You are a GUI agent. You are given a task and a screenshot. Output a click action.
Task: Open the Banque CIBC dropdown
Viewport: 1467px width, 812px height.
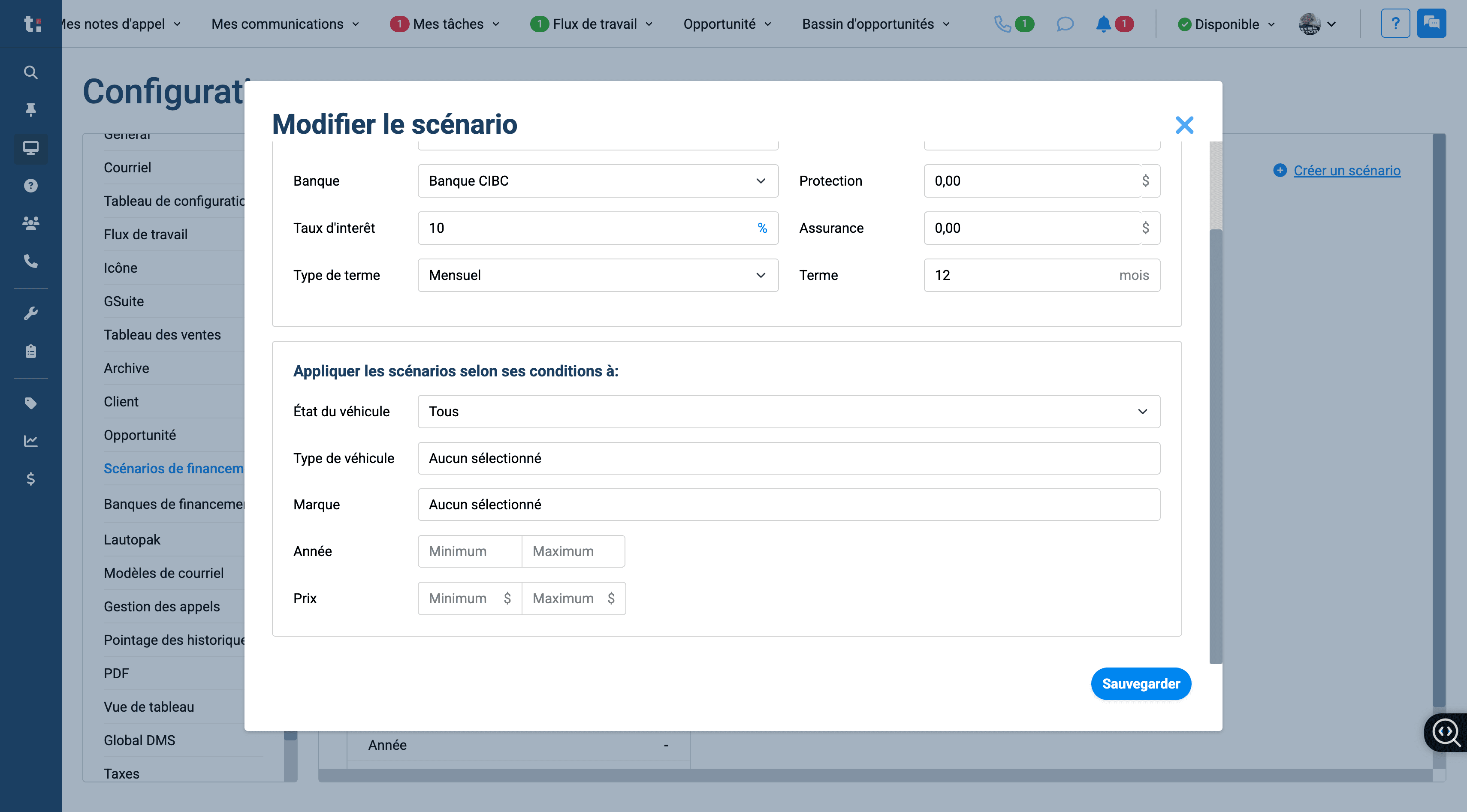tap(598, 181)
